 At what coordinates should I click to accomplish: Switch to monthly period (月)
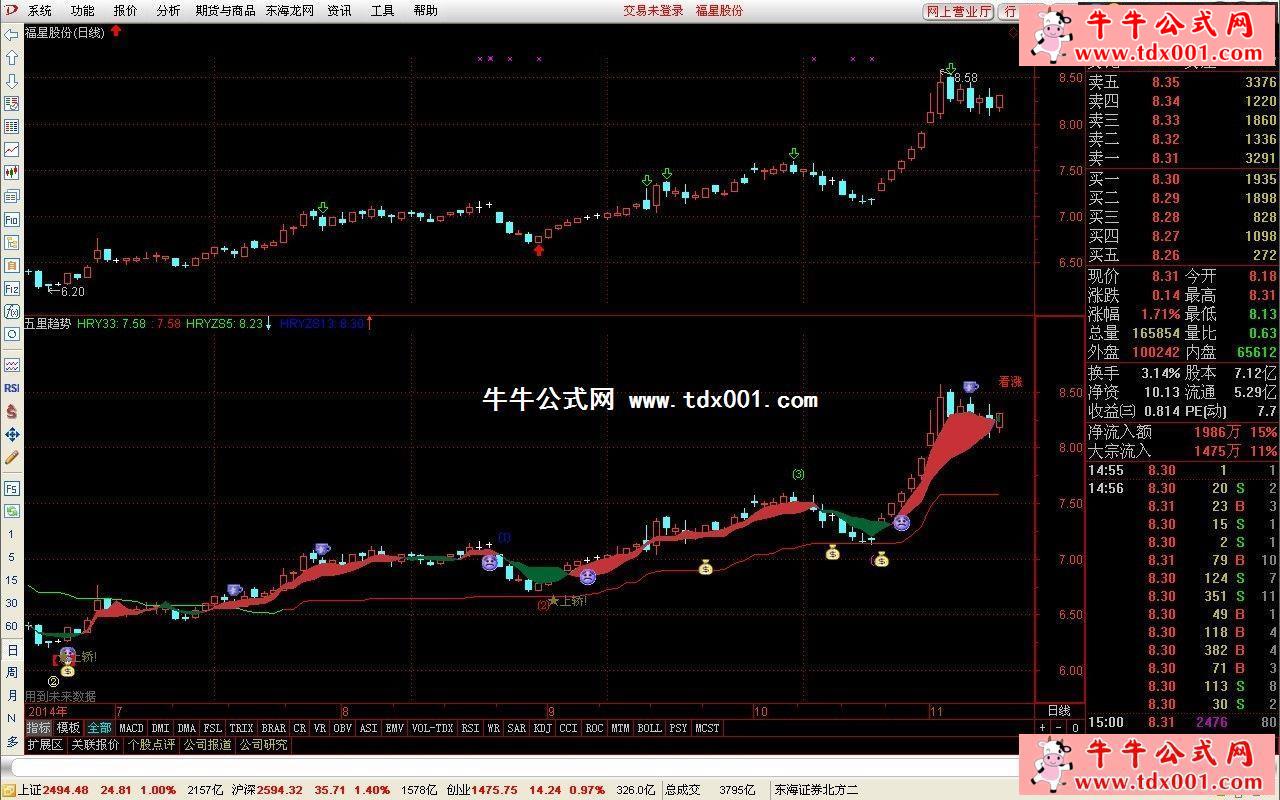[x=12, y=696]
